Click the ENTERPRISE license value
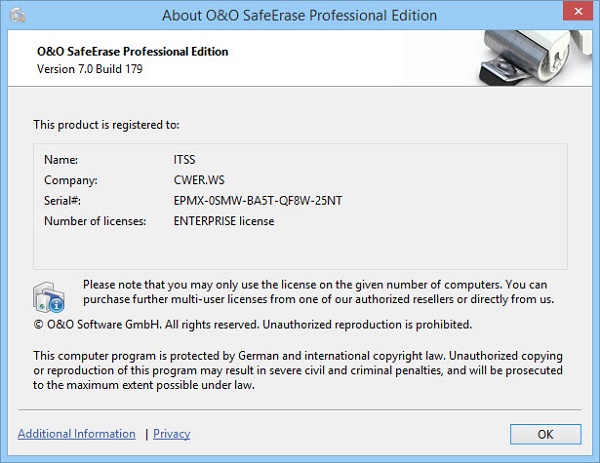600x463 pixels. click(224, 221)
